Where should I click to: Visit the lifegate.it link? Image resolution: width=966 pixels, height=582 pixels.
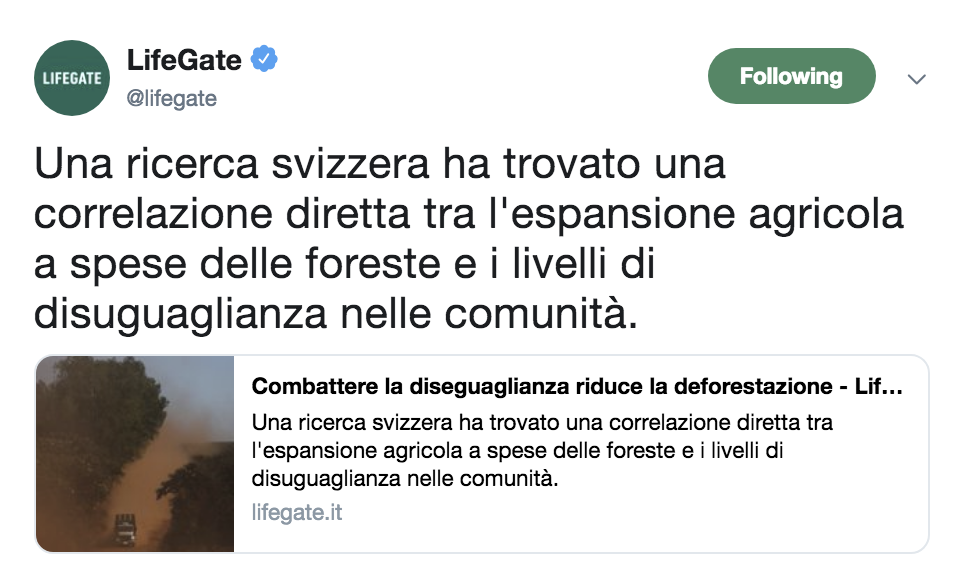(x=295, y=513)
